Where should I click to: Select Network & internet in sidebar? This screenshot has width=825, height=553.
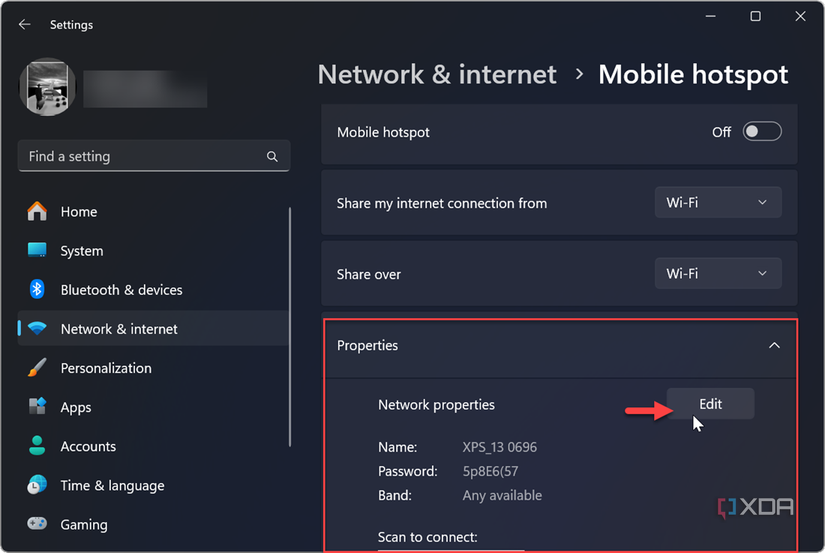pos(119,329)
